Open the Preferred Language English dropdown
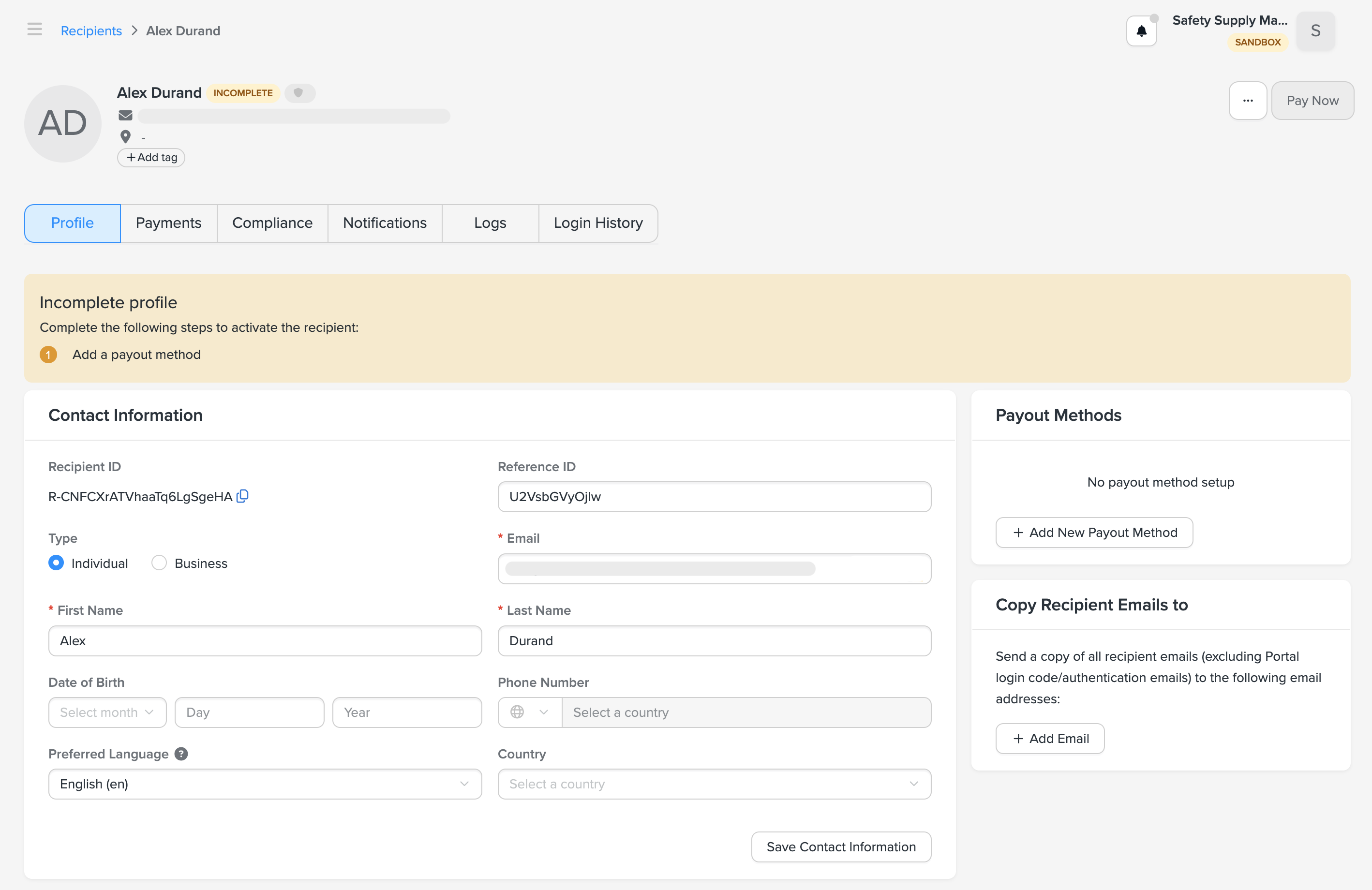The image size is (1372, 890). [265, 784]
